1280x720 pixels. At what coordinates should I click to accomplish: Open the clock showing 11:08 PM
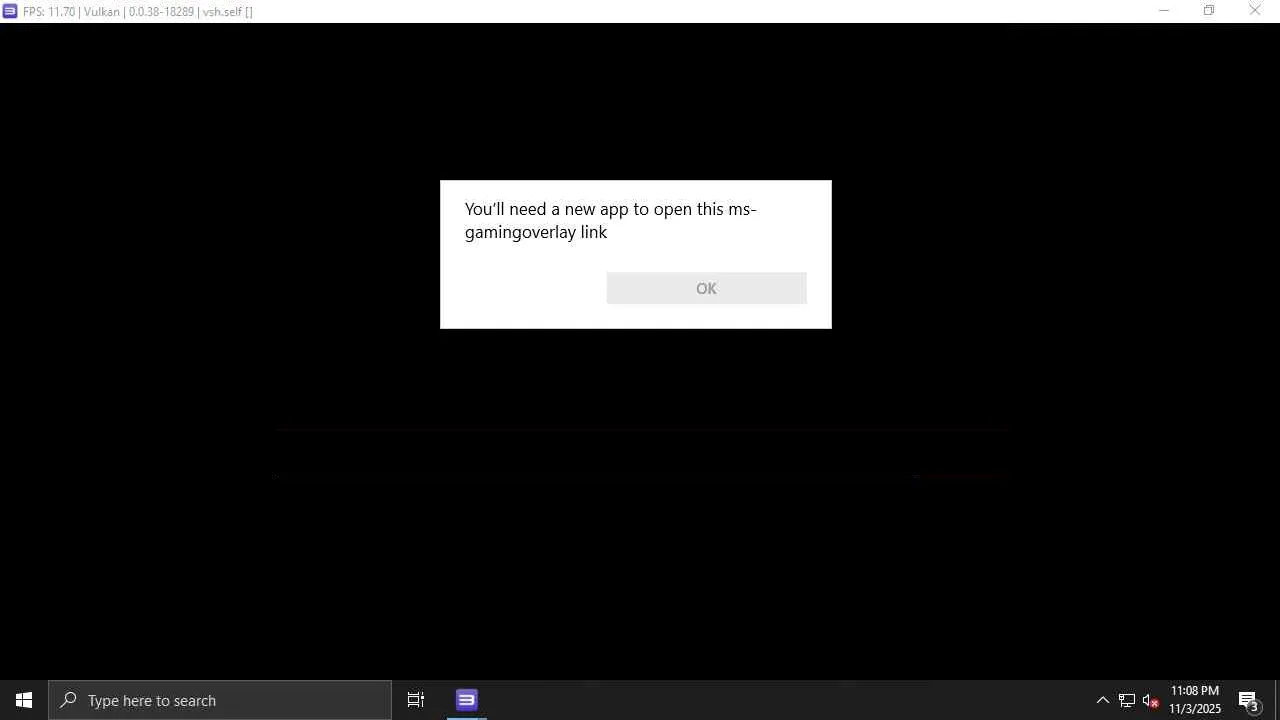click(1195, 700)
